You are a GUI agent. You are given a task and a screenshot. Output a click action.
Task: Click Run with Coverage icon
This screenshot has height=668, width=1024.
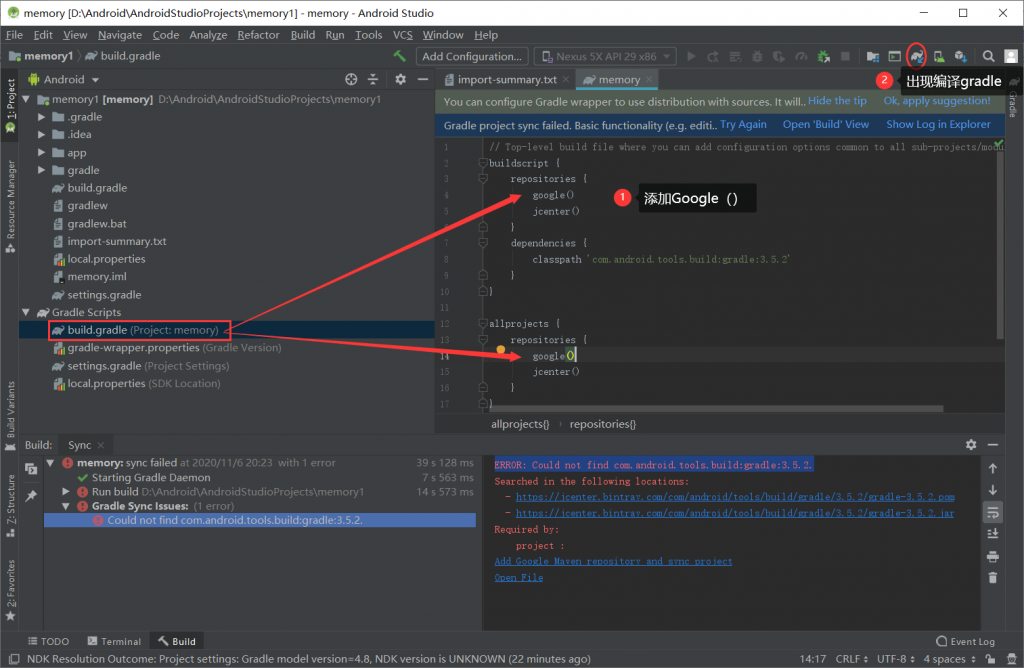(x=779, y=56)
